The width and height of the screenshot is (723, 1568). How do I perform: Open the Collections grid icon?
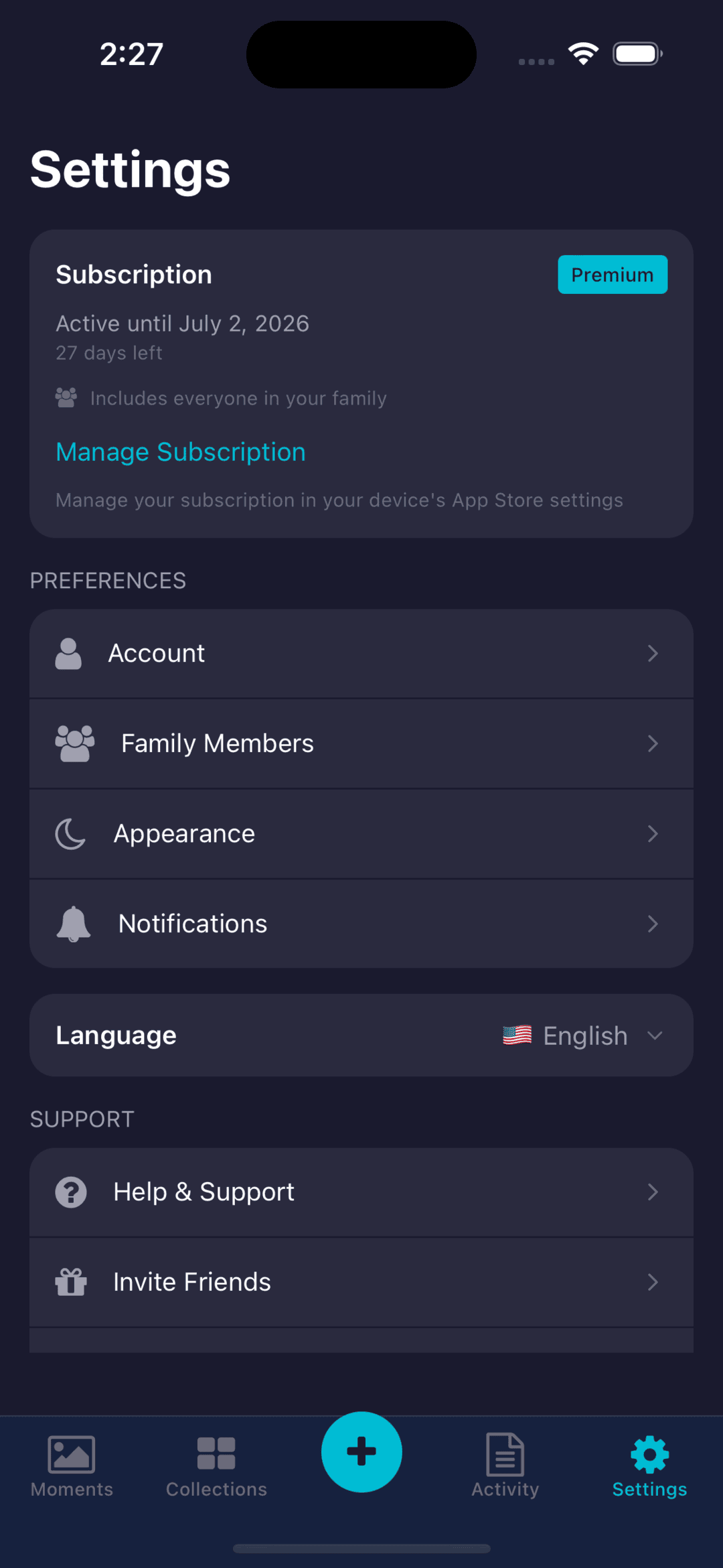tap(216, 1453)
